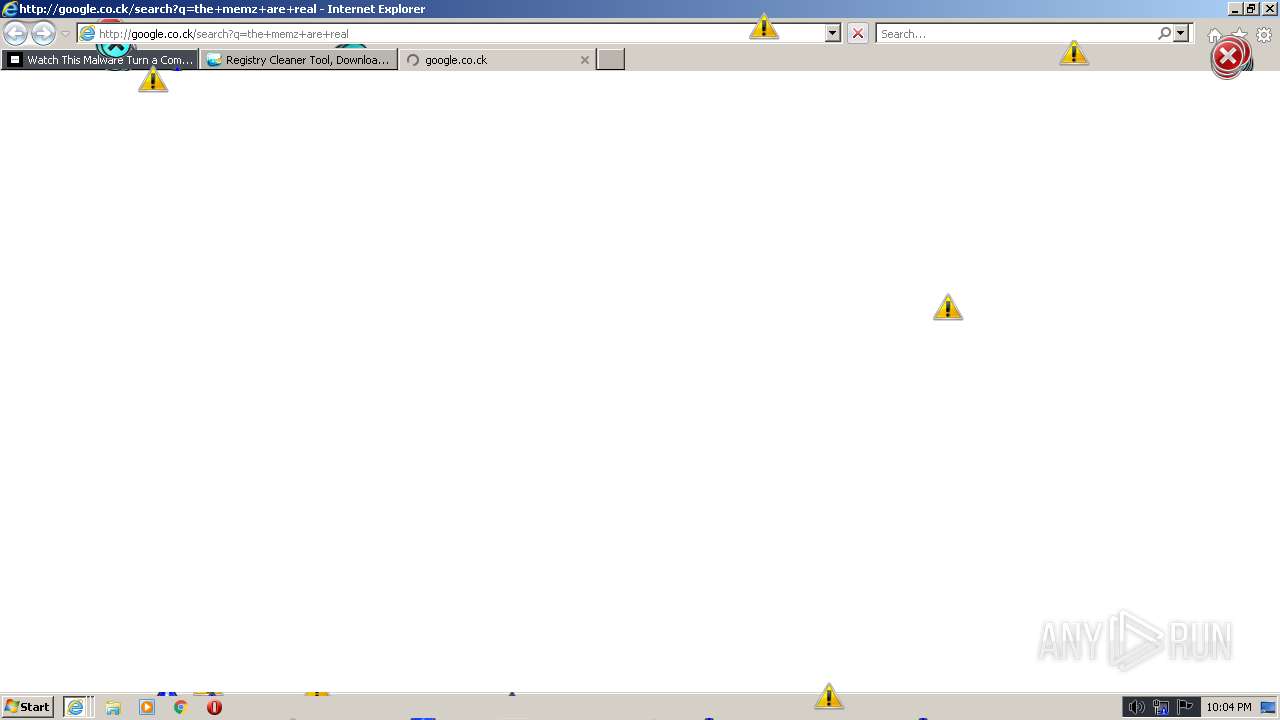Click the magnifier search icon
The image size is (1280, 720).
tap(1164, 33)
